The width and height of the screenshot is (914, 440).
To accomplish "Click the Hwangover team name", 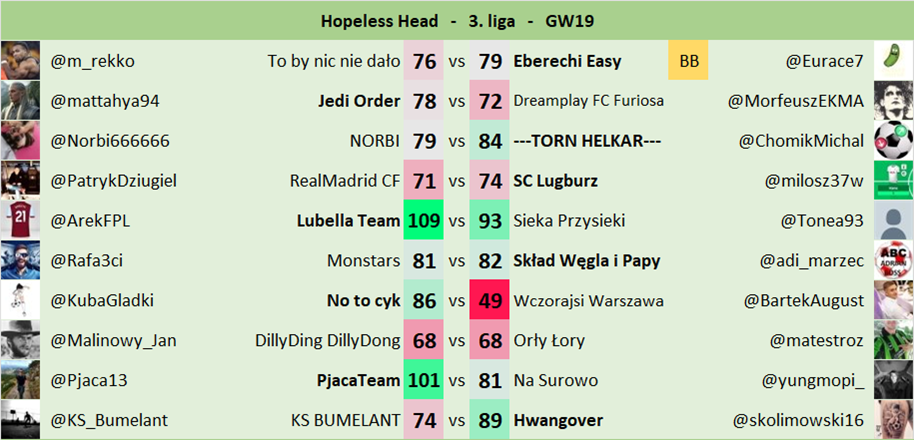I will (552, 420).
